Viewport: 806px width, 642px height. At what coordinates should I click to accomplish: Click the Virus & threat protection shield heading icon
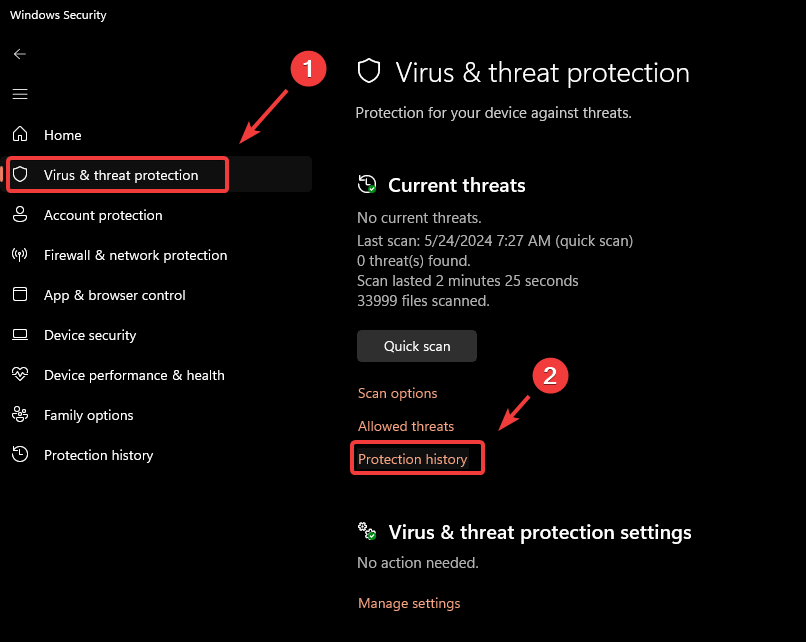pyautogui.click(x=370, y=72)
